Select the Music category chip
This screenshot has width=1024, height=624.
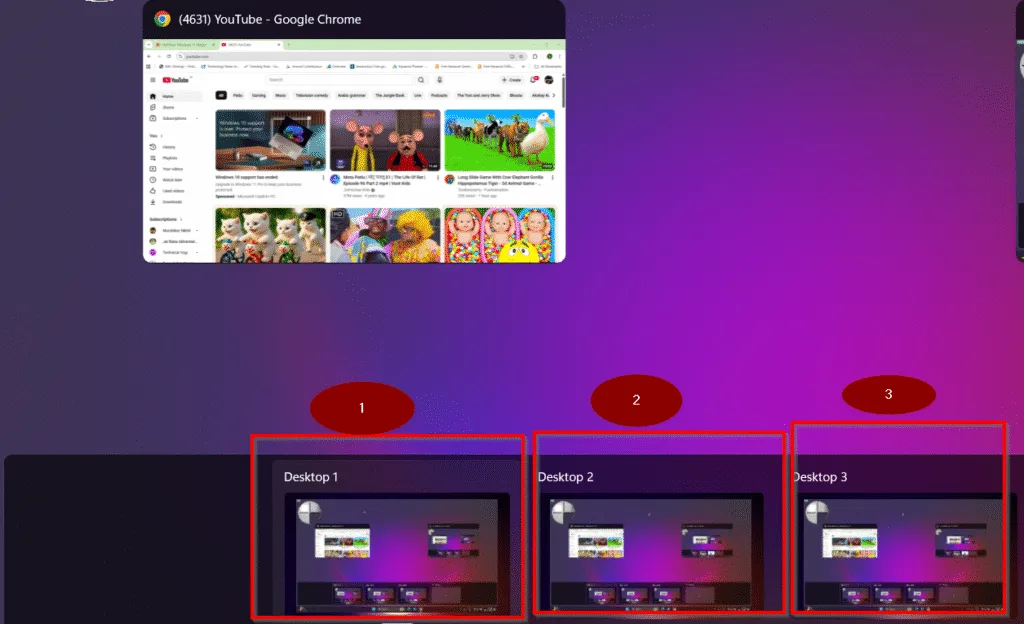click(x=281, y=95)
